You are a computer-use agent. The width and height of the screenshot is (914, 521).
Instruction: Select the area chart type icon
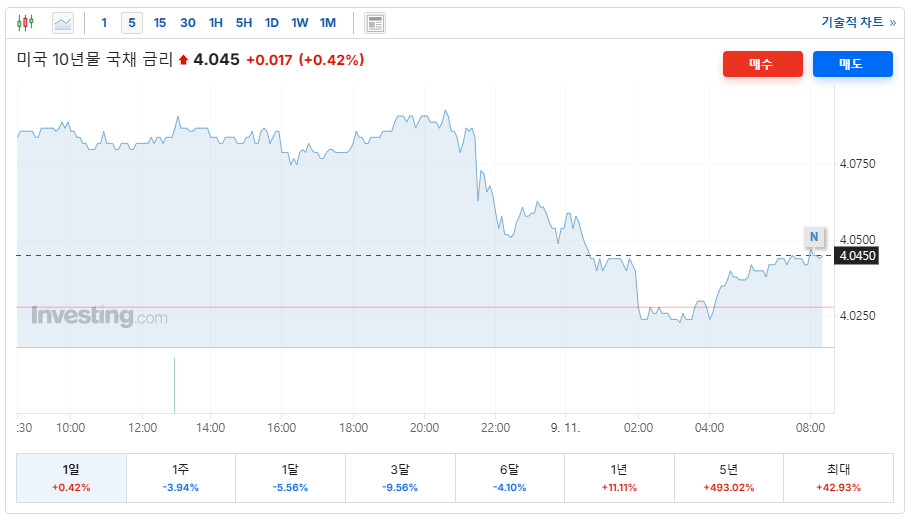tap(62, 22)
